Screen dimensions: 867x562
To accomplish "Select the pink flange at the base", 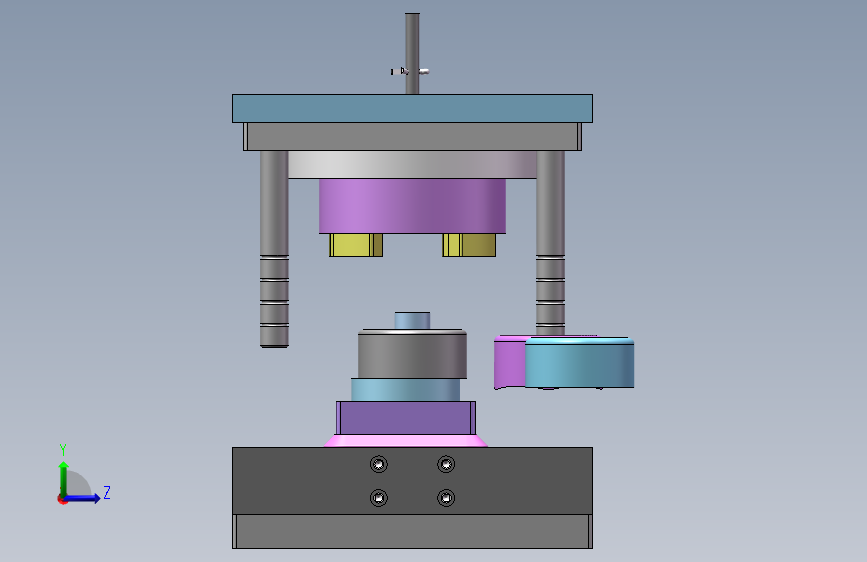I will 406,441.
